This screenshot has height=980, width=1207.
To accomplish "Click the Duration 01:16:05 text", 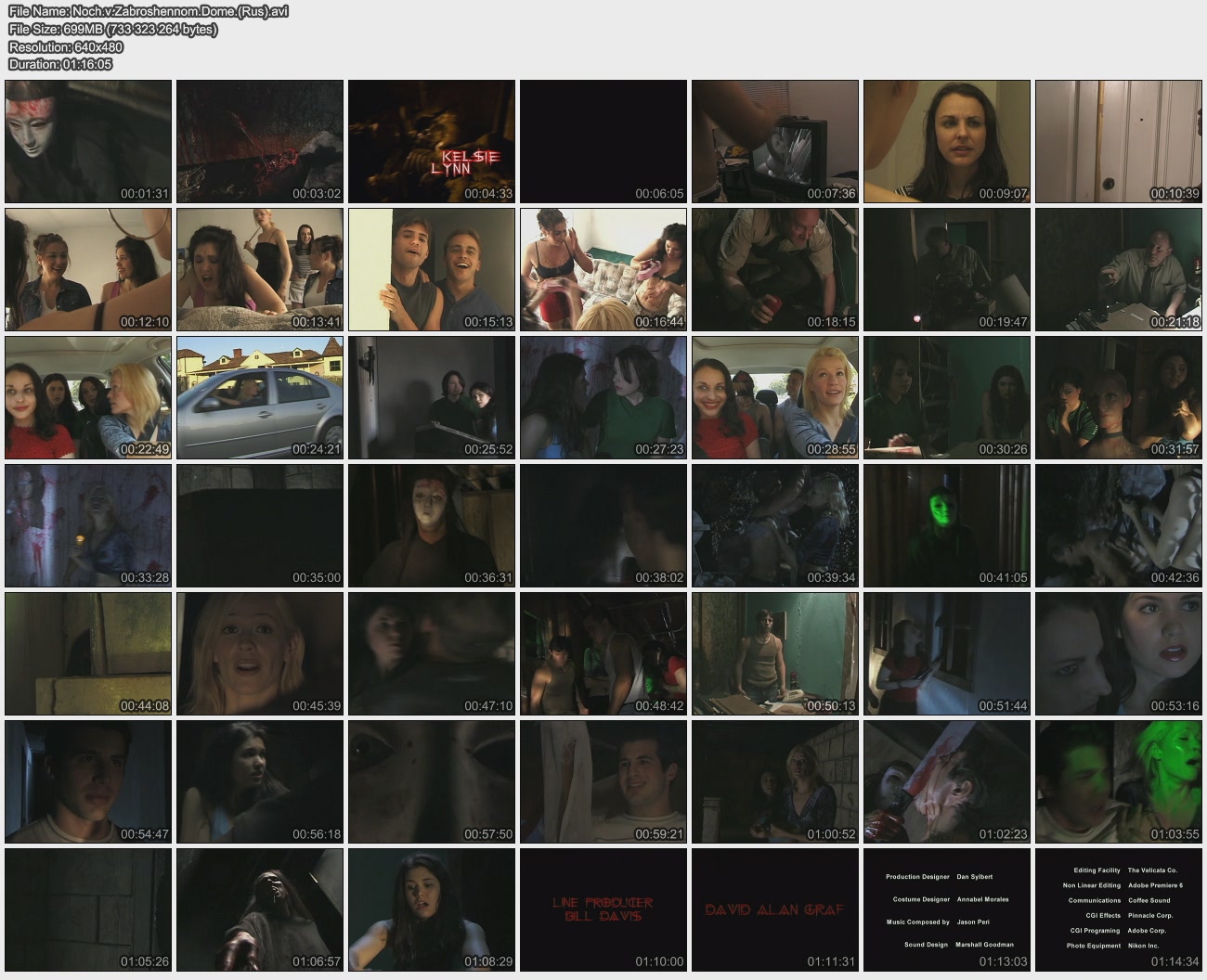I will tap(60, 64).
